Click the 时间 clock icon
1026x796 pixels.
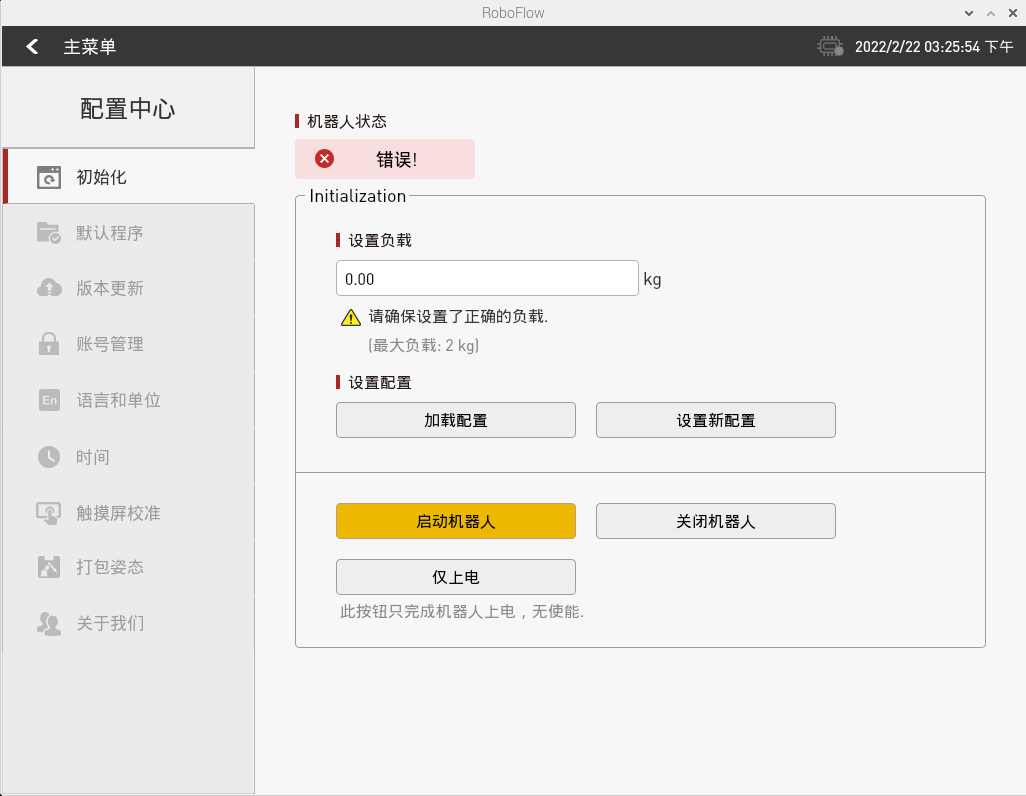click(49, 457)
